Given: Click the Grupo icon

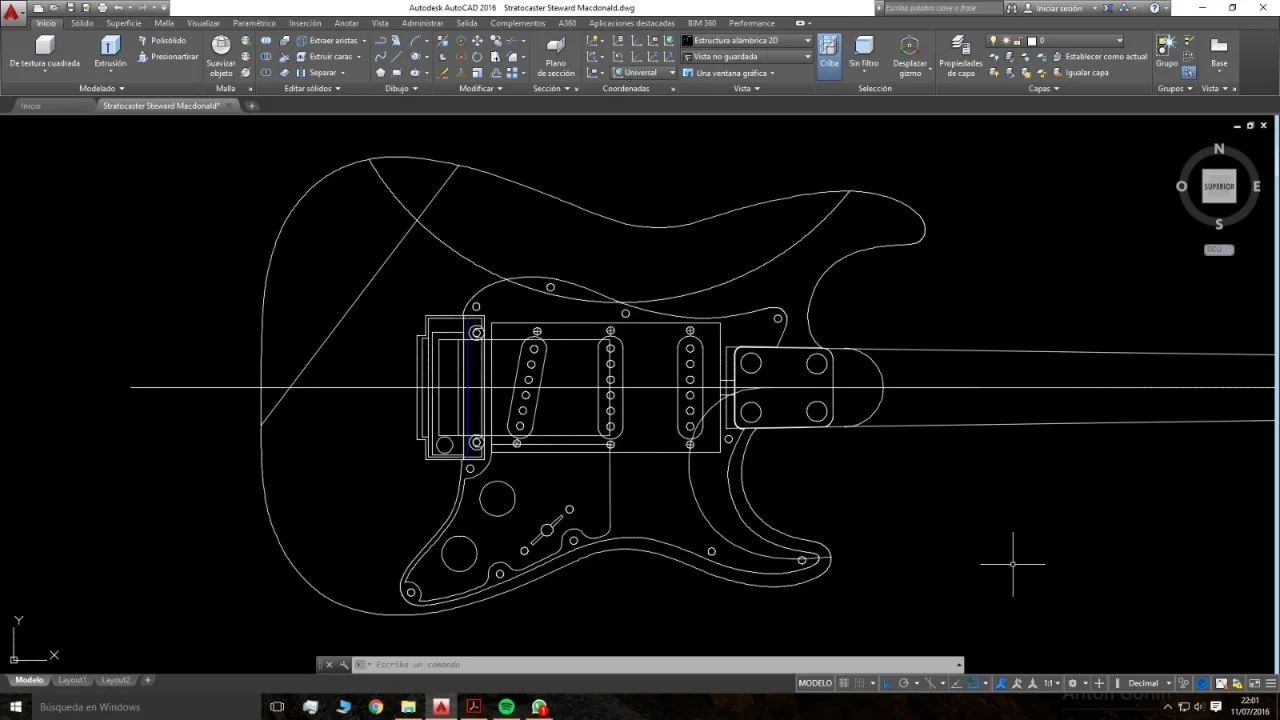Looking at the screenshot, I should point(1166,51).
